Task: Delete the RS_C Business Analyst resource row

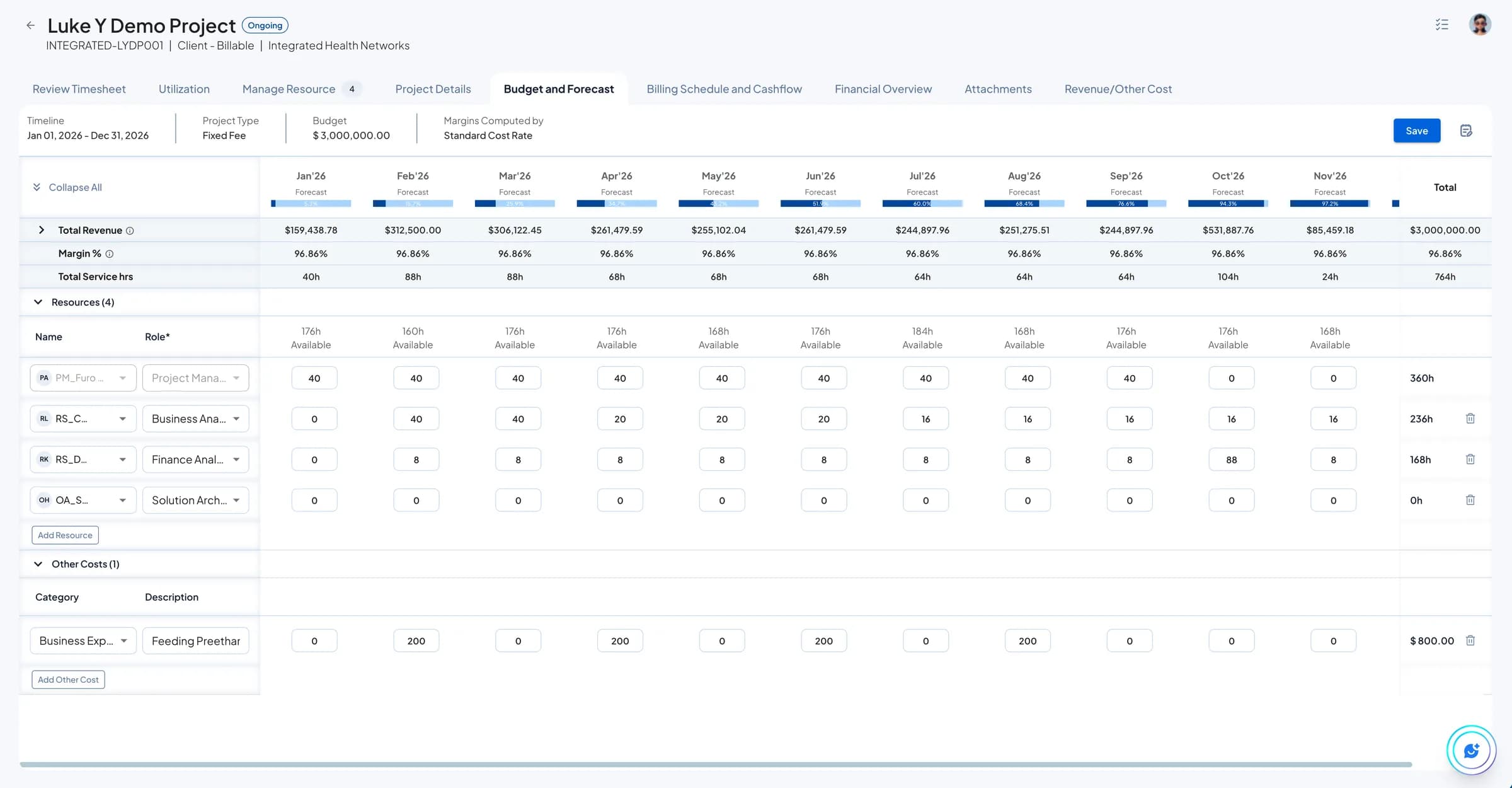Action: point(1470,418)
